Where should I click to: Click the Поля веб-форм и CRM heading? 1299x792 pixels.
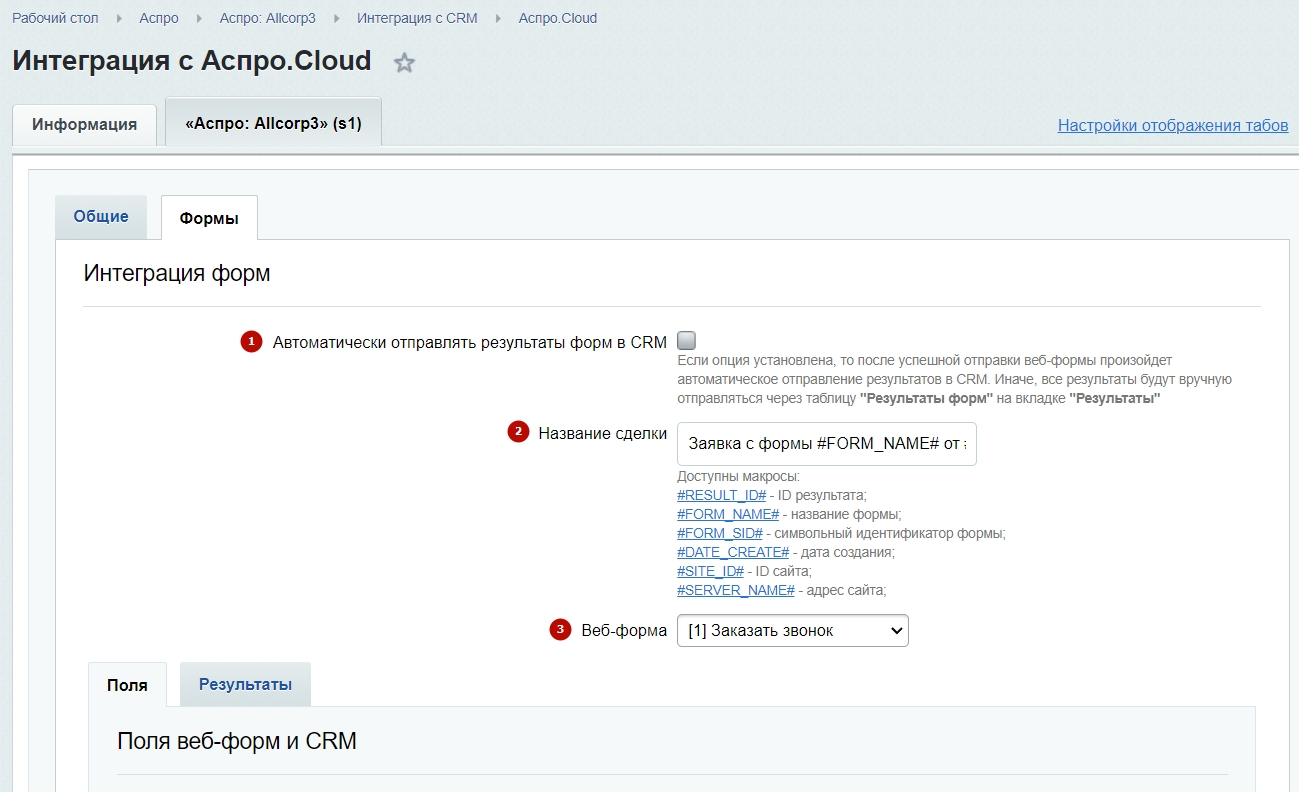pos(237,741)
